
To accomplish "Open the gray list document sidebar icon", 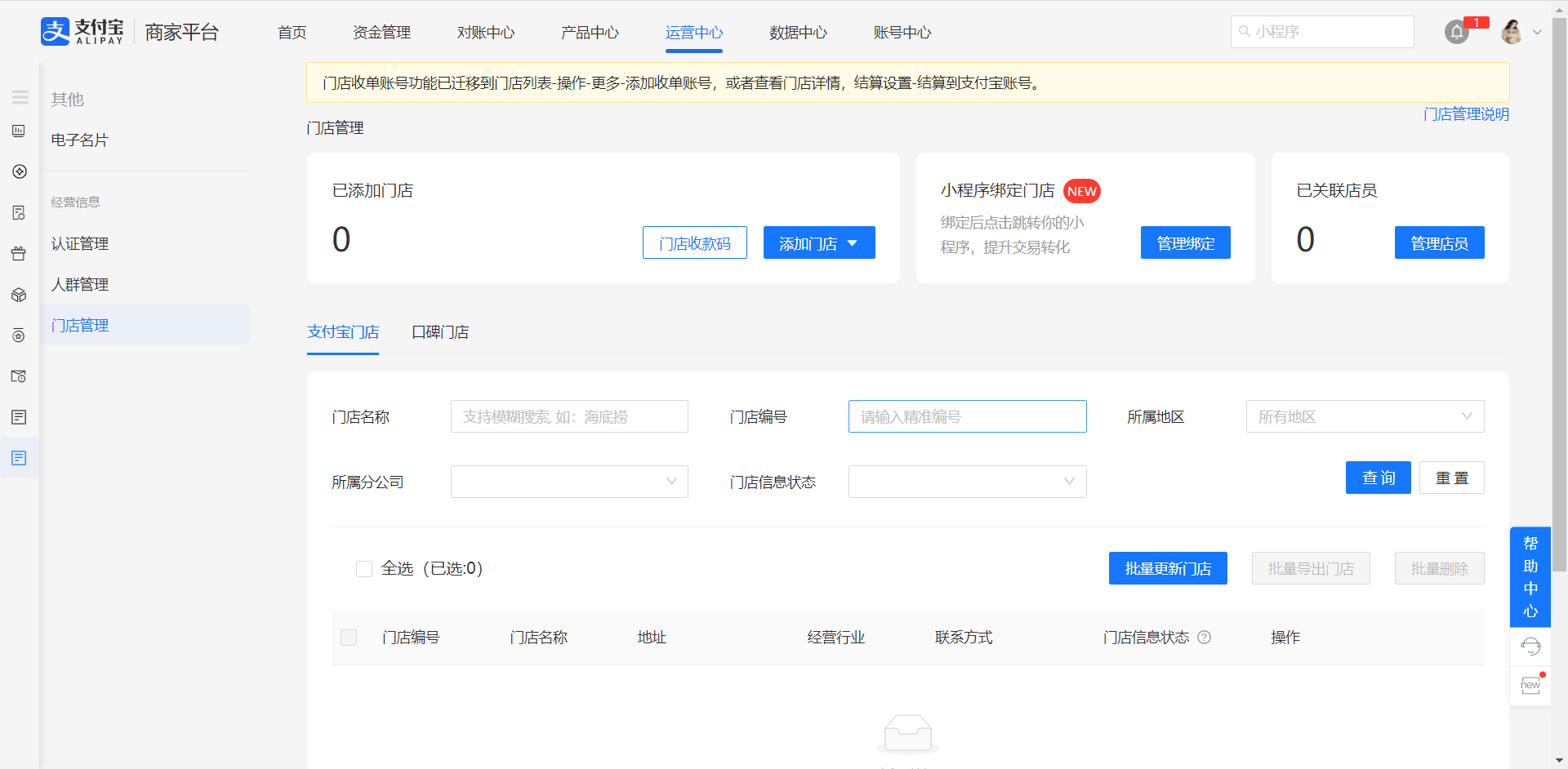I will click(x=19, y=417).
